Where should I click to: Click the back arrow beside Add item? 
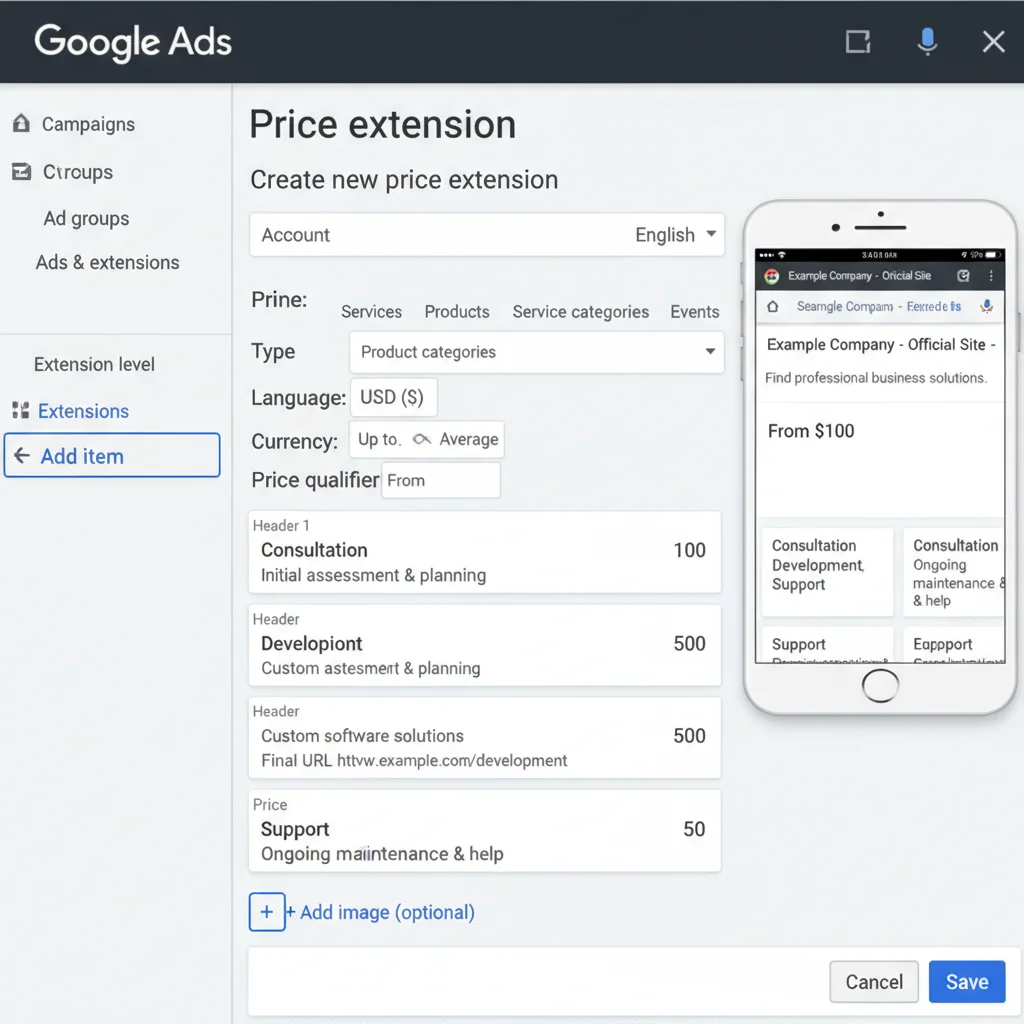(22, 455)
